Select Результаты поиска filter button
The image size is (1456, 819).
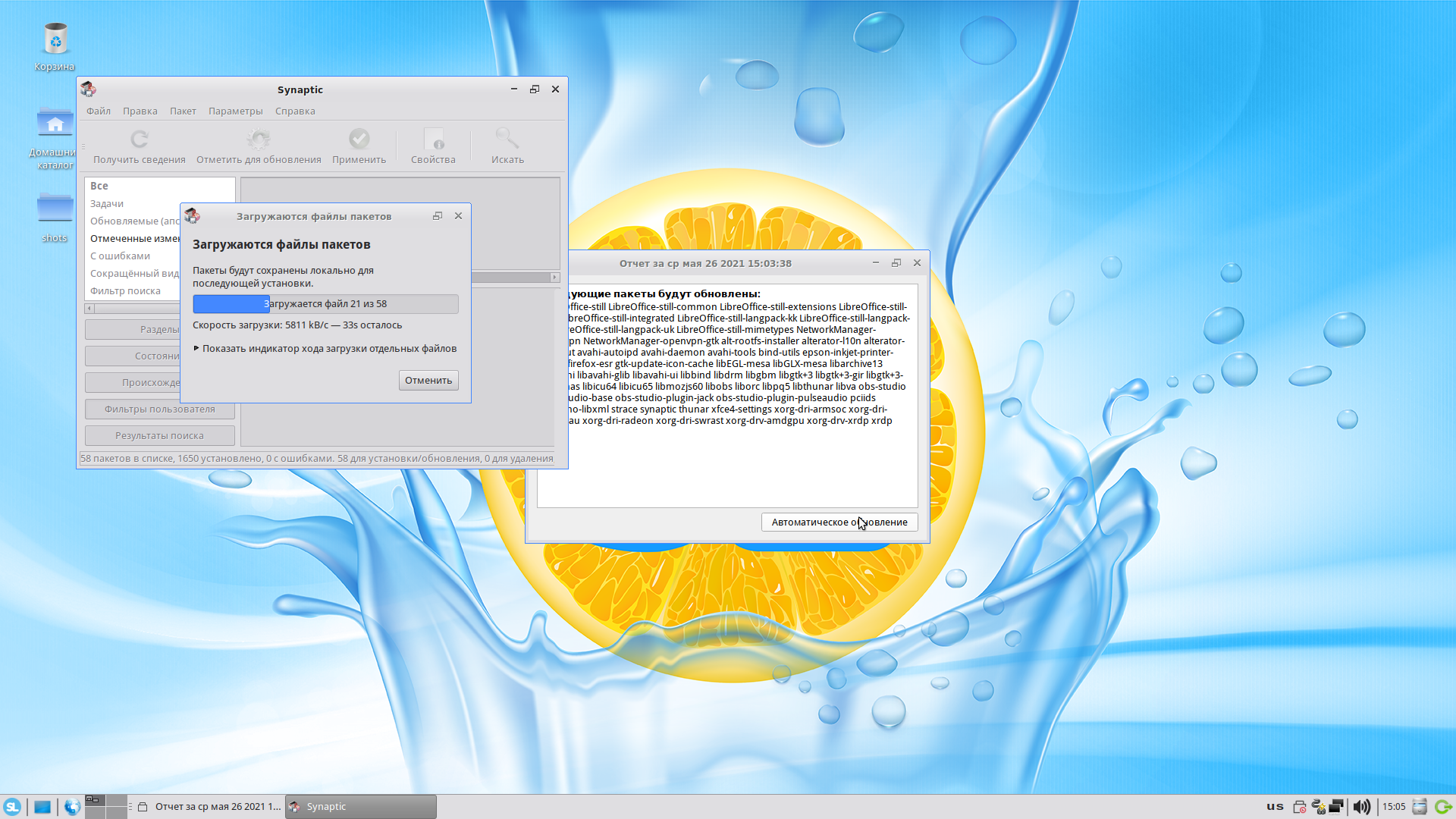(x=159, y=436)
